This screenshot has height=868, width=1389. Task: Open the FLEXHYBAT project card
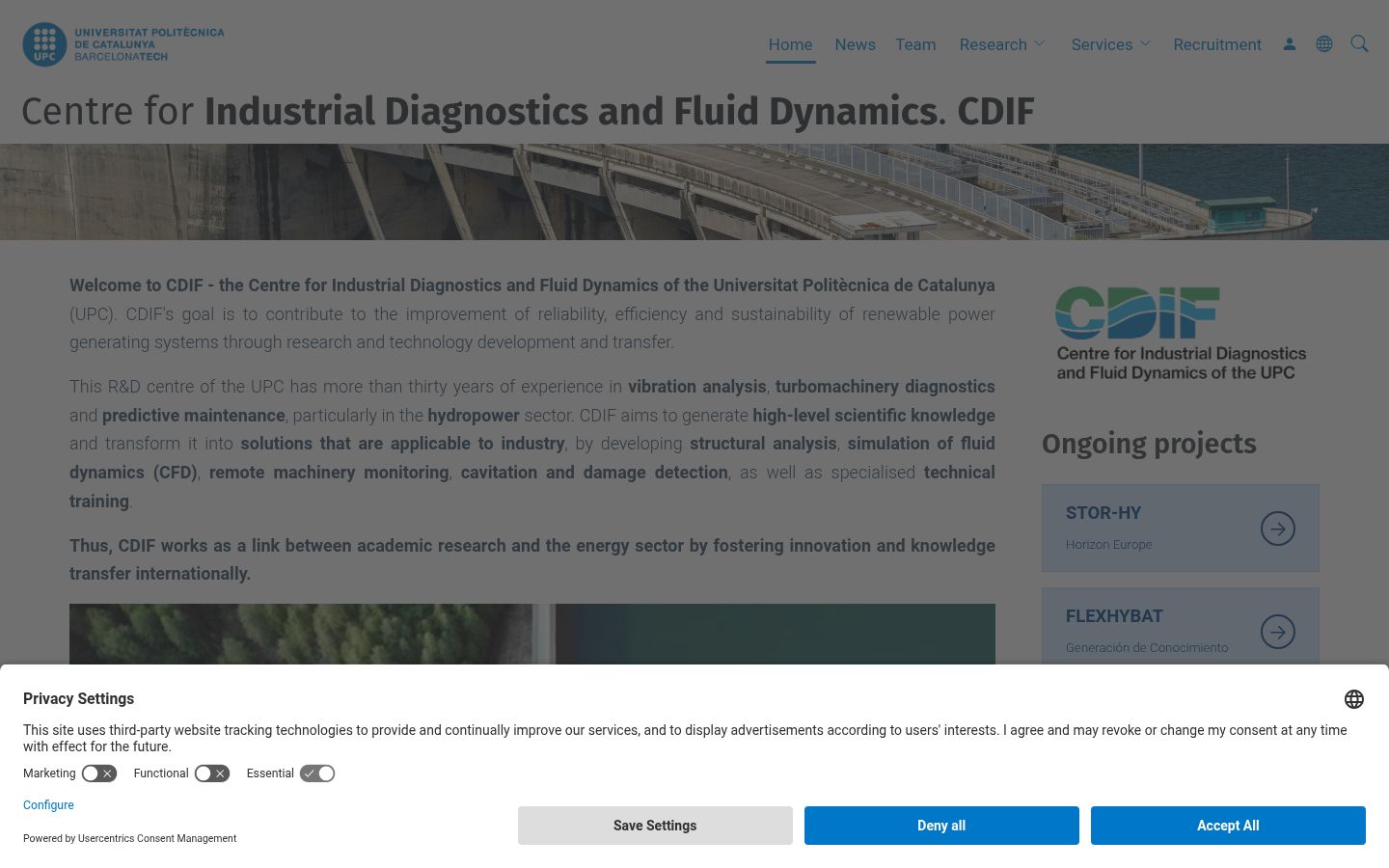(x=1181, y=627)
